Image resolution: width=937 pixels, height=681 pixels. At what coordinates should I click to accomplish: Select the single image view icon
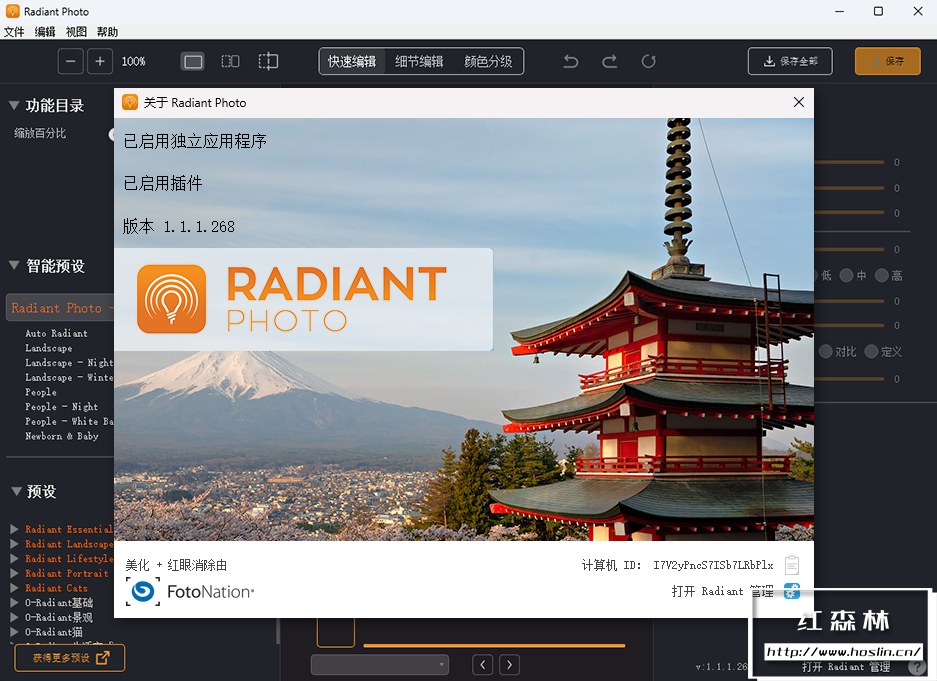[192, 62]
